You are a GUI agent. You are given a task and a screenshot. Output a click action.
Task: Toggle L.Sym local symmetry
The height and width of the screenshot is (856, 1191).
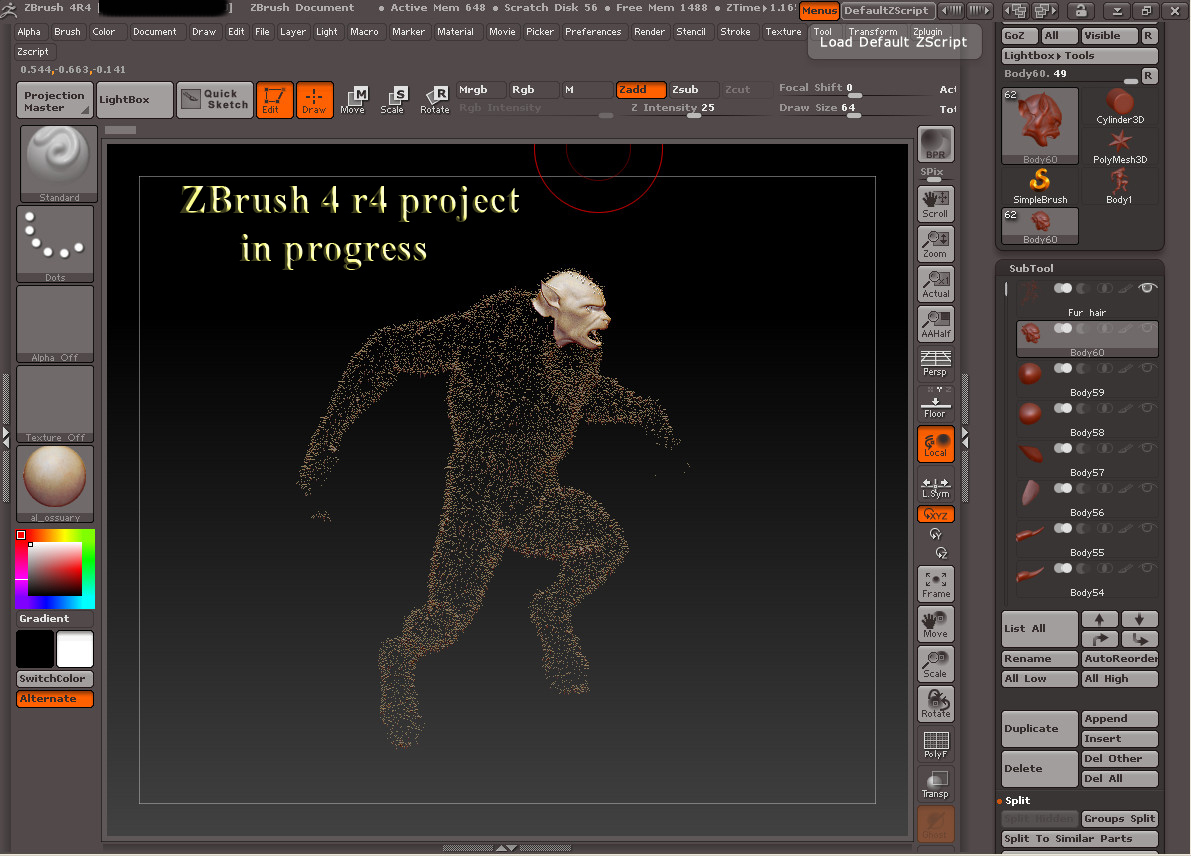click(936, 485)
